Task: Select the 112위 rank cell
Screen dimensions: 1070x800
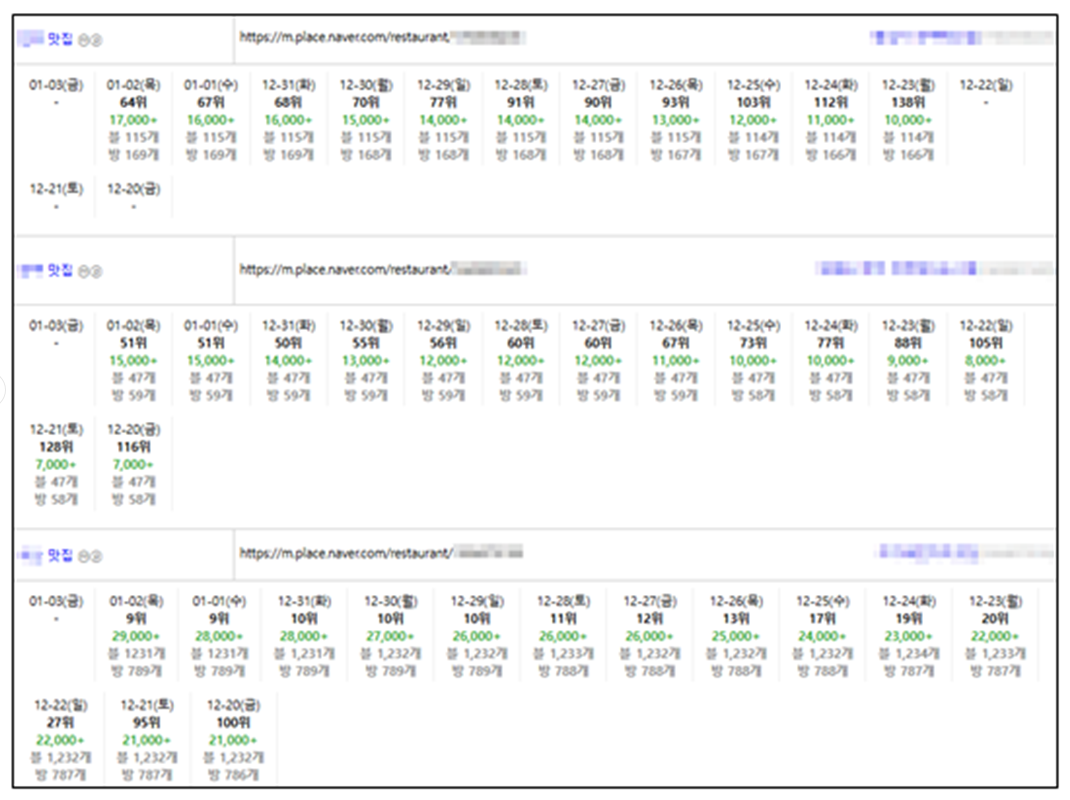Action: (x=830, y=102)
